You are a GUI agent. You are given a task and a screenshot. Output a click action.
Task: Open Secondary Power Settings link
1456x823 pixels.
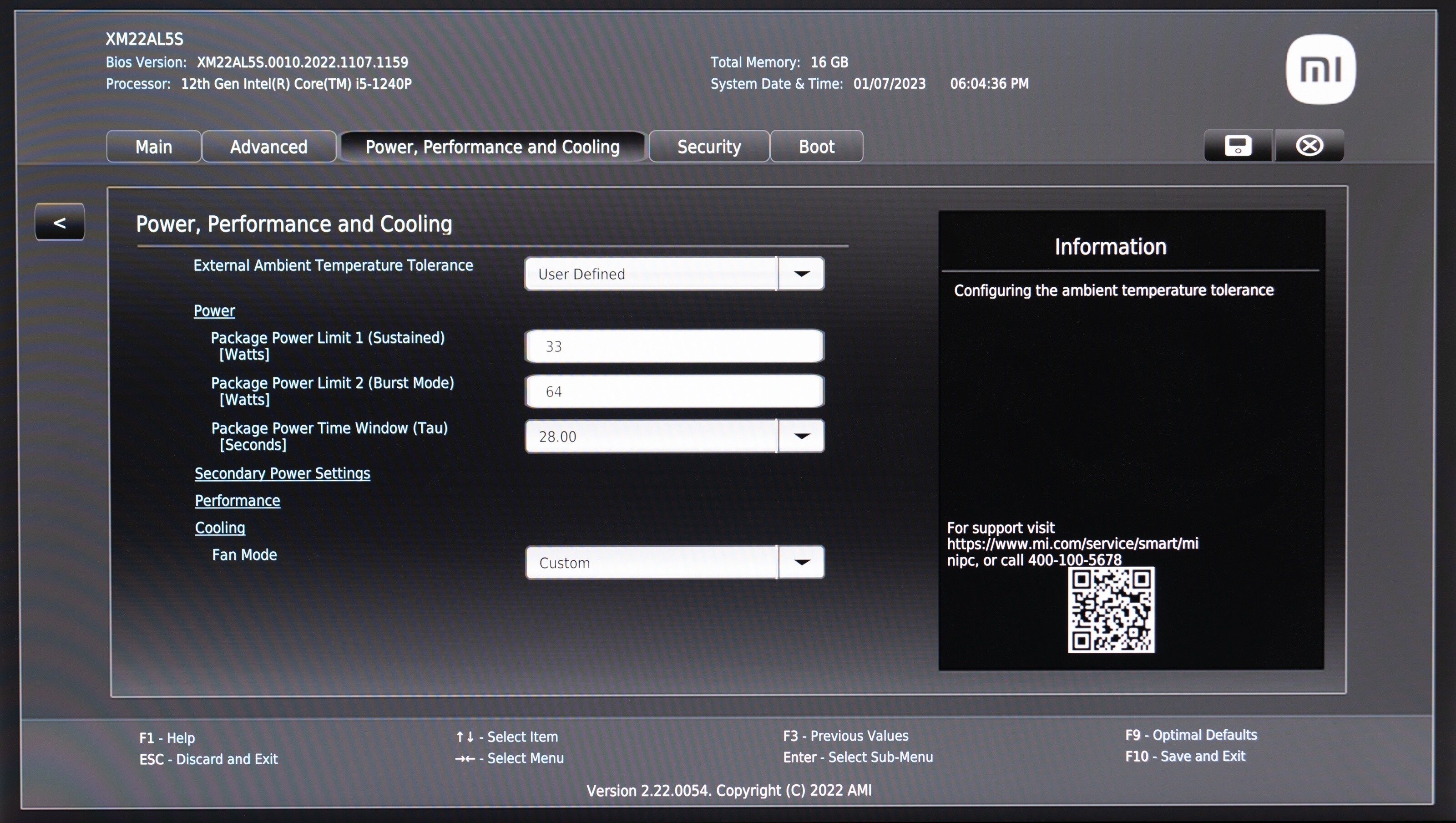[x=282, y=473]
